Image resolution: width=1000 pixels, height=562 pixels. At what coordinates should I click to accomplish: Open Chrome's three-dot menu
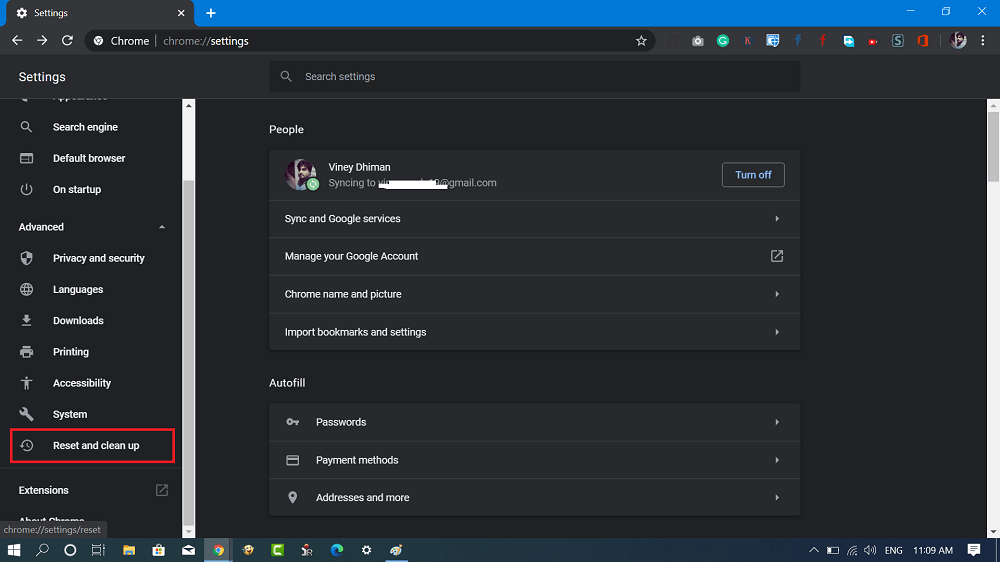(x=983, y=41)
